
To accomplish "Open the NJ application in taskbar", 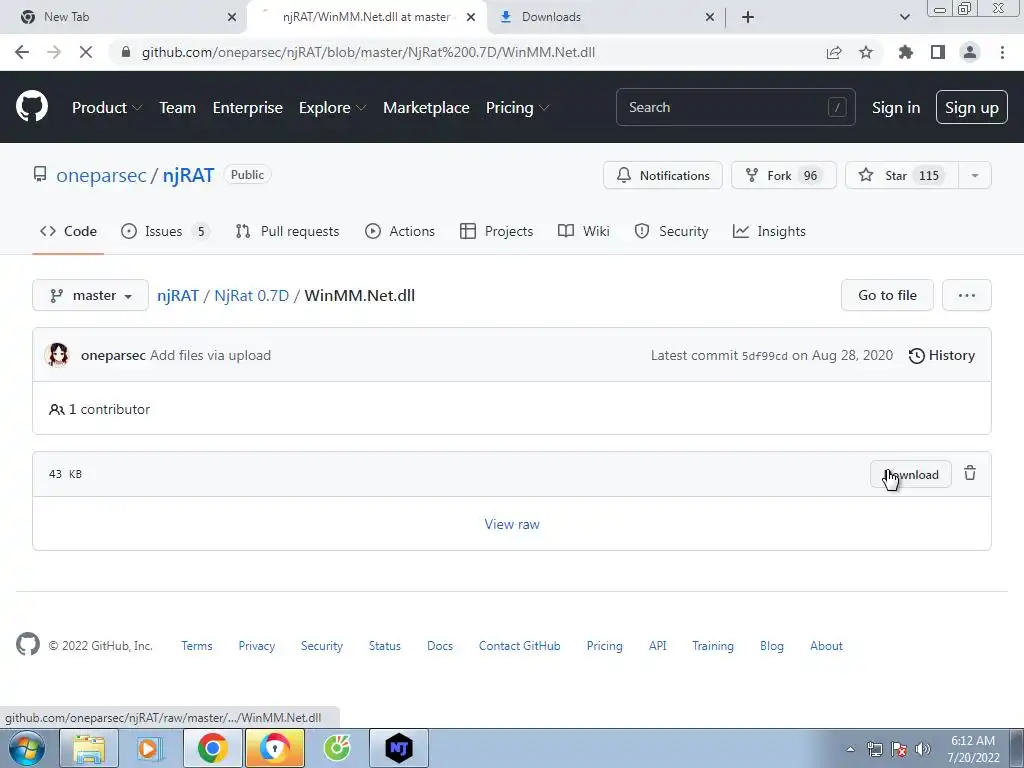I will pyautogui.click(x=399, y=748).
